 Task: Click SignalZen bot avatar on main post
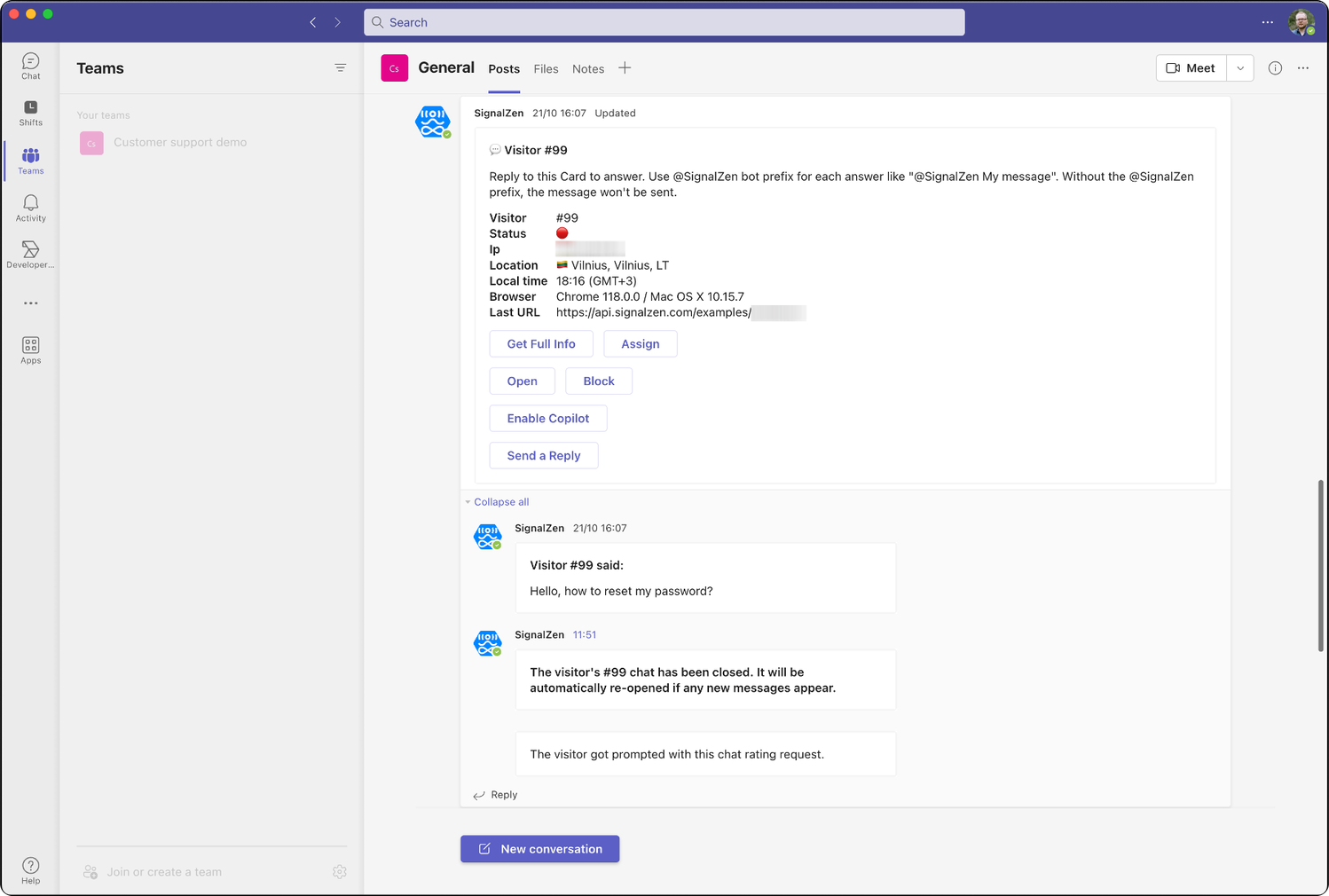(433, 122)
